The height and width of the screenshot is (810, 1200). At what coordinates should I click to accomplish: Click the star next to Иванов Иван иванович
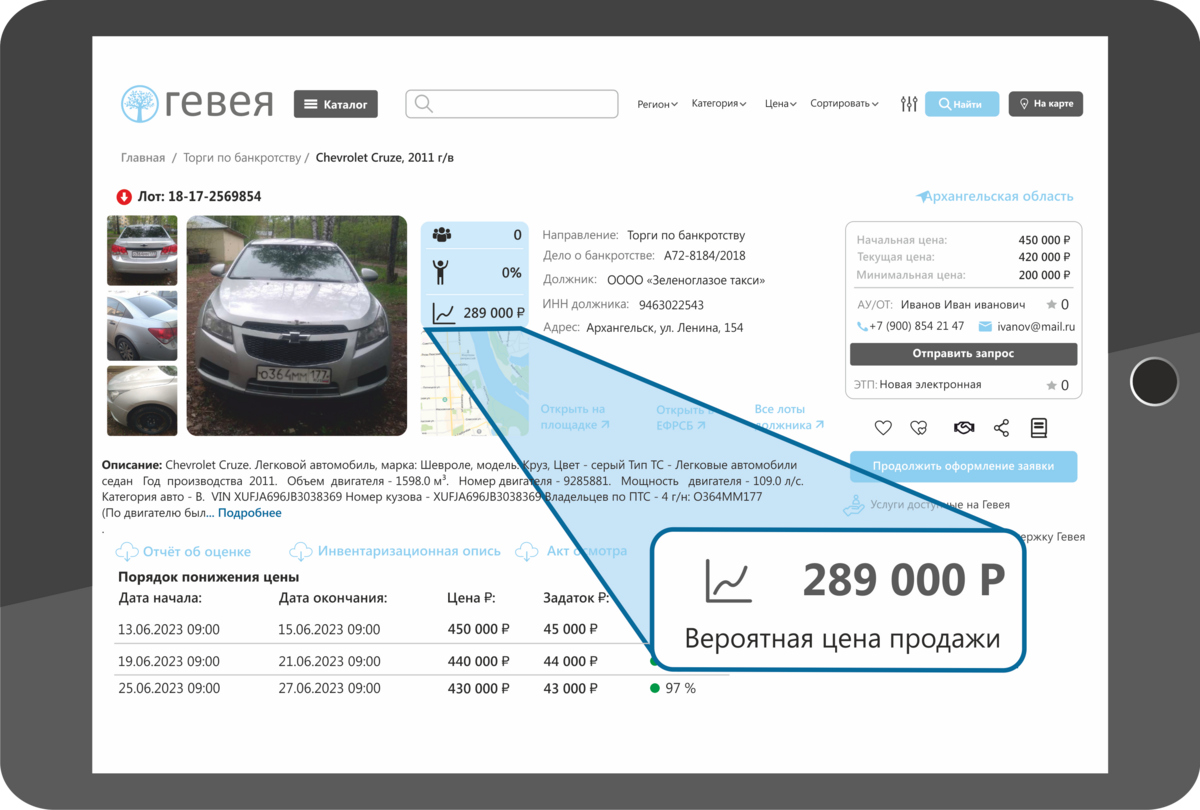click(1051, 304)
